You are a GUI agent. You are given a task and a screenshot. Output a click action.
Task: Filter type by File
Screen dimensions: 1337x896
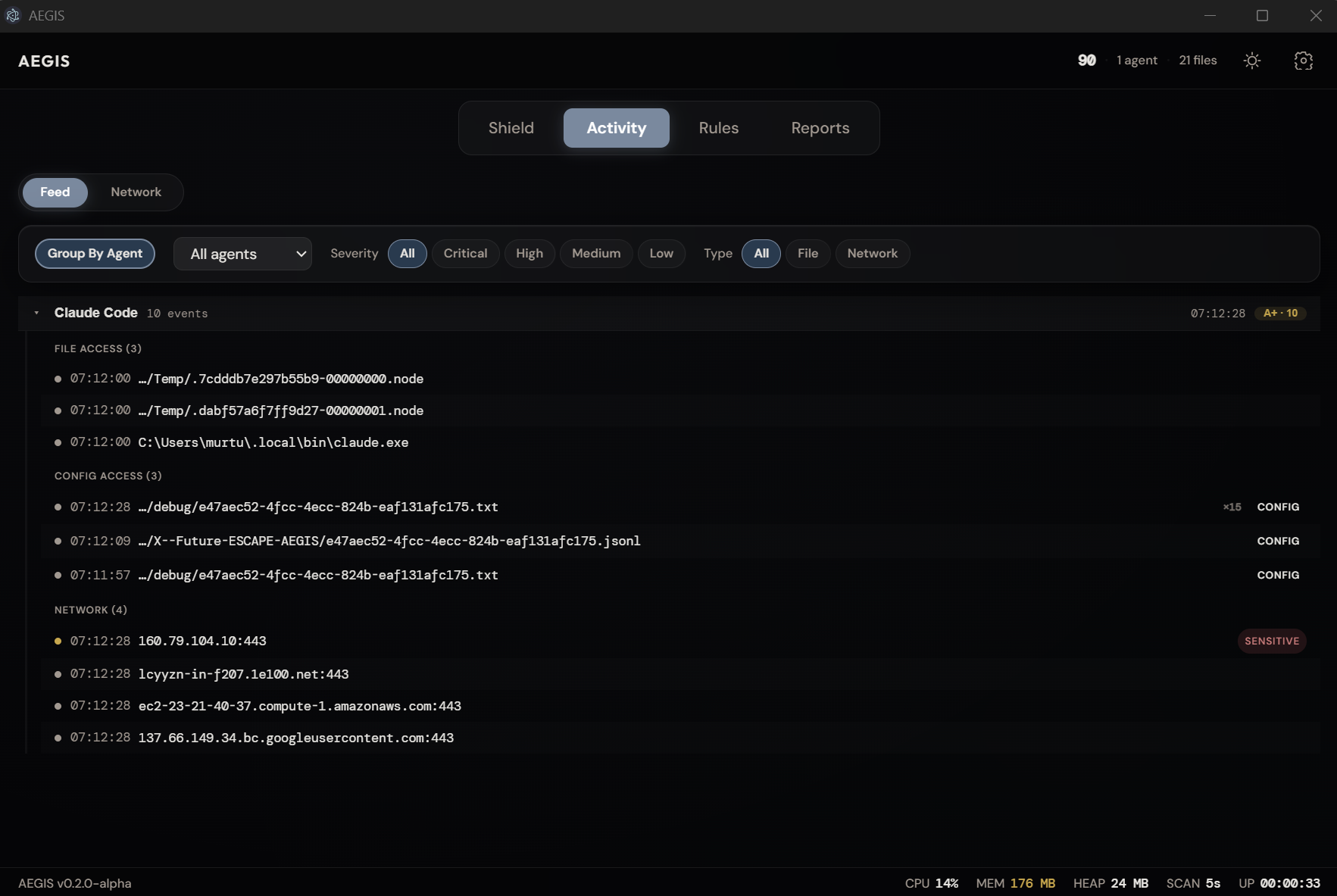click(x=808, y=254)
